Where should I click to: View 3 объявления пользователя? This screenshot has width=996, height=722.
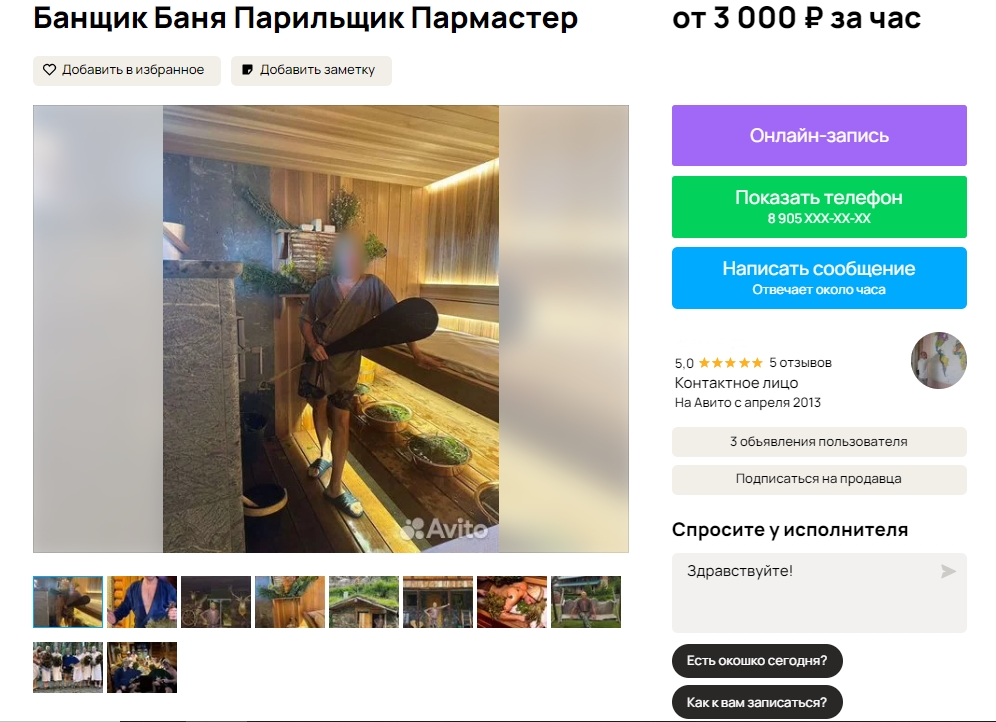point(819,441)
